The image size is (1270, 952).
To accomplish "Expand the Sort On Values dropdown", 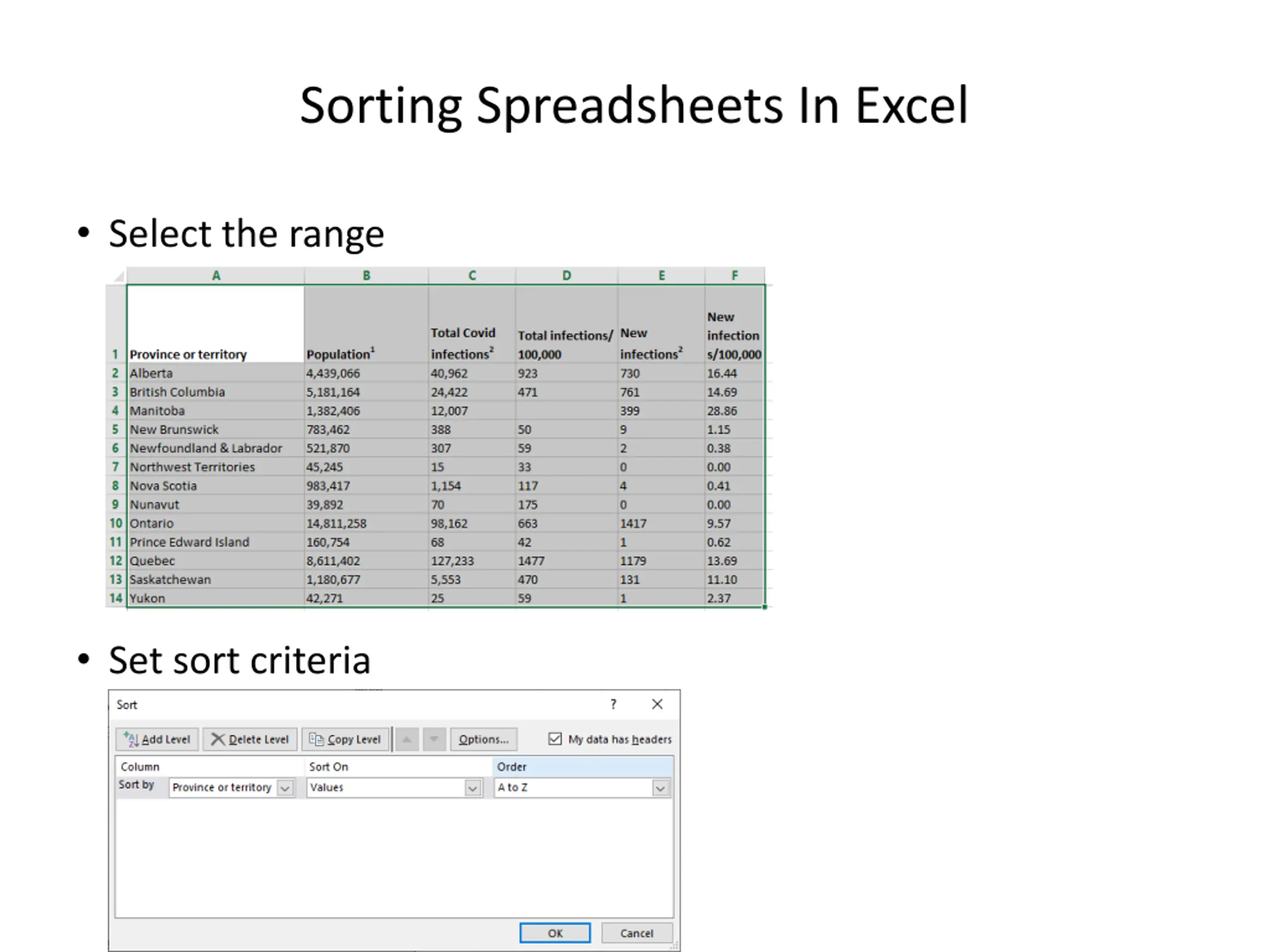I will [x=472, y=788].
